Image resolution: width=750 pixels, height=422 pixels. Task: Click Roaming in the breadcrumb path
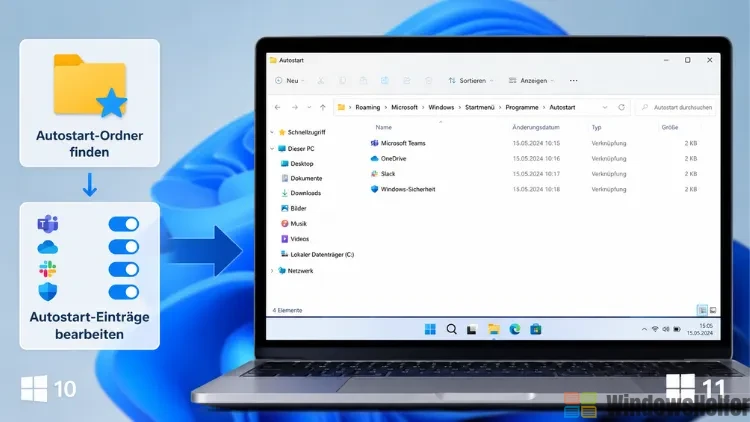point(367,108)
